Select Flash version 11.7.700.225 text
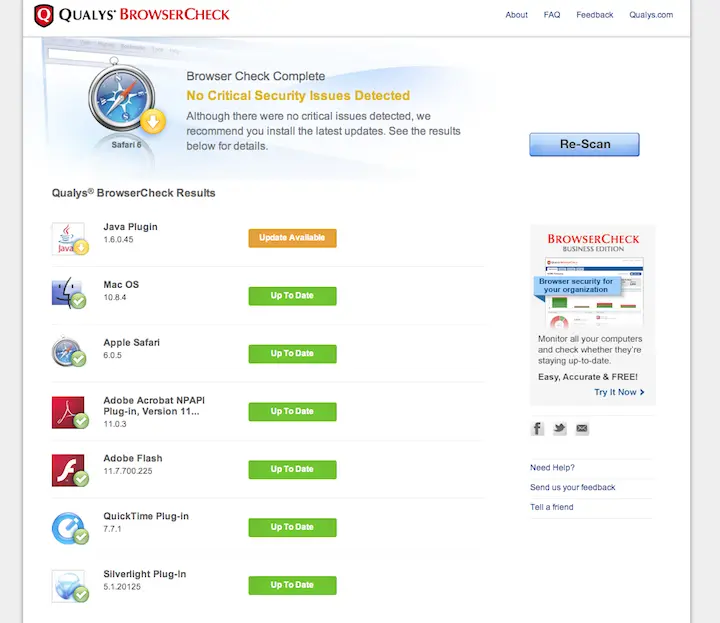The height and width of the screenshot is (623, 720). coord(128,471)
